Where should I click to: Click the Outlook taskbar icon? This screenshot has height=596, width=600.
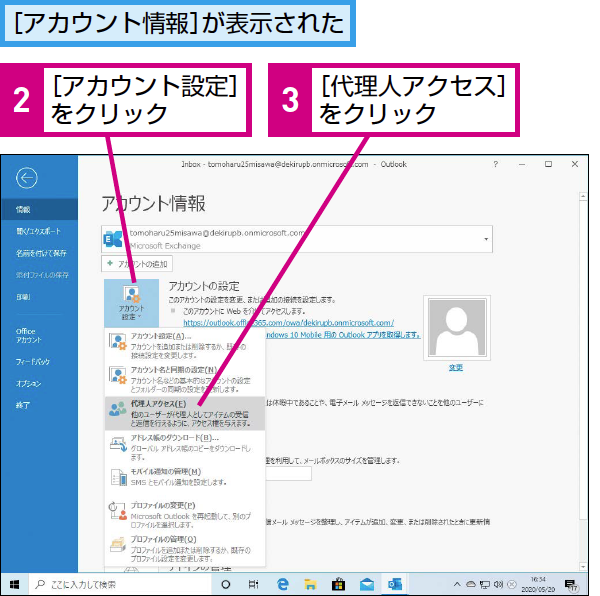[395, 584]
